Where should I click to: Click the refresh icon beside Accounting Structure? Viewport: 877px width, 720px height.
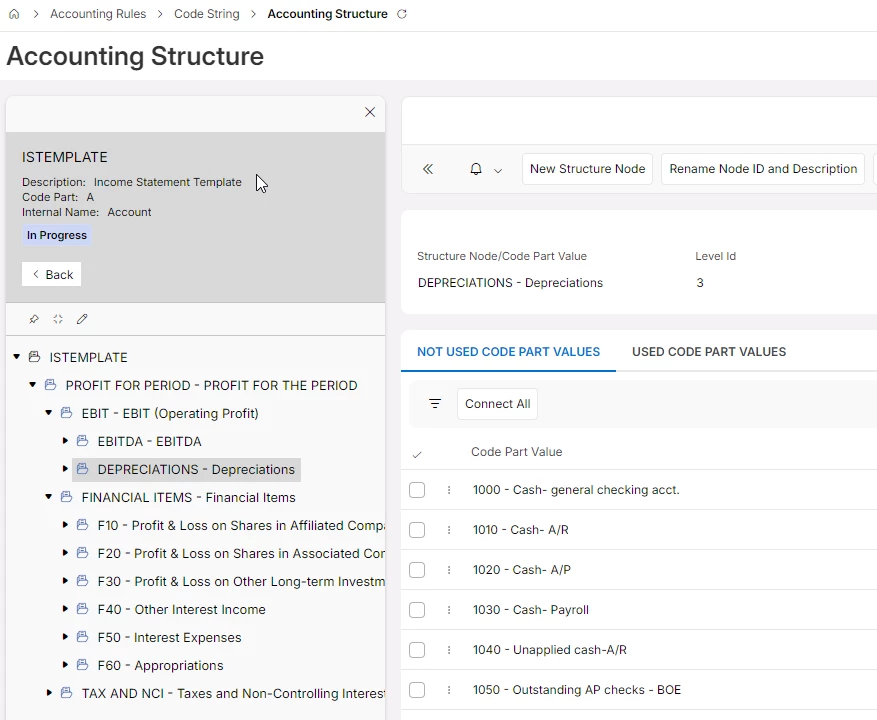pos(402,14)
